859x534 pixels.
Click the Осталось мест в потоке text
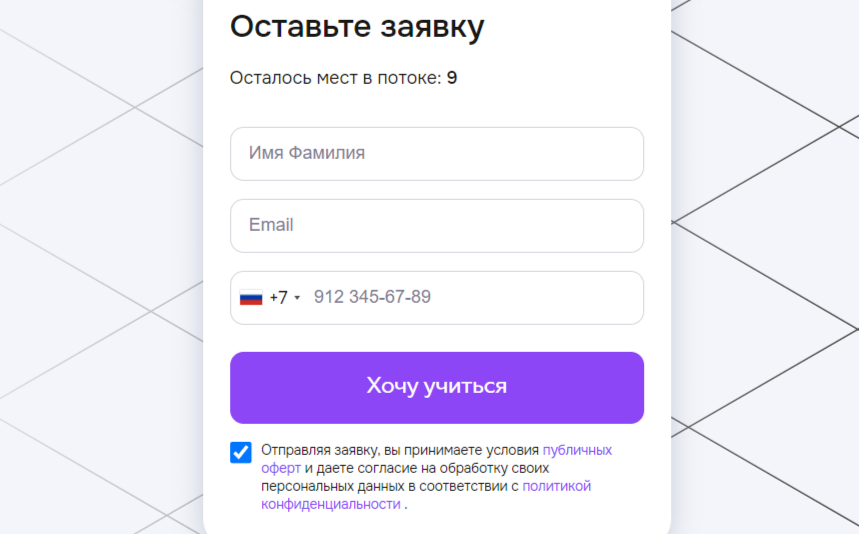tap(335, 78)
